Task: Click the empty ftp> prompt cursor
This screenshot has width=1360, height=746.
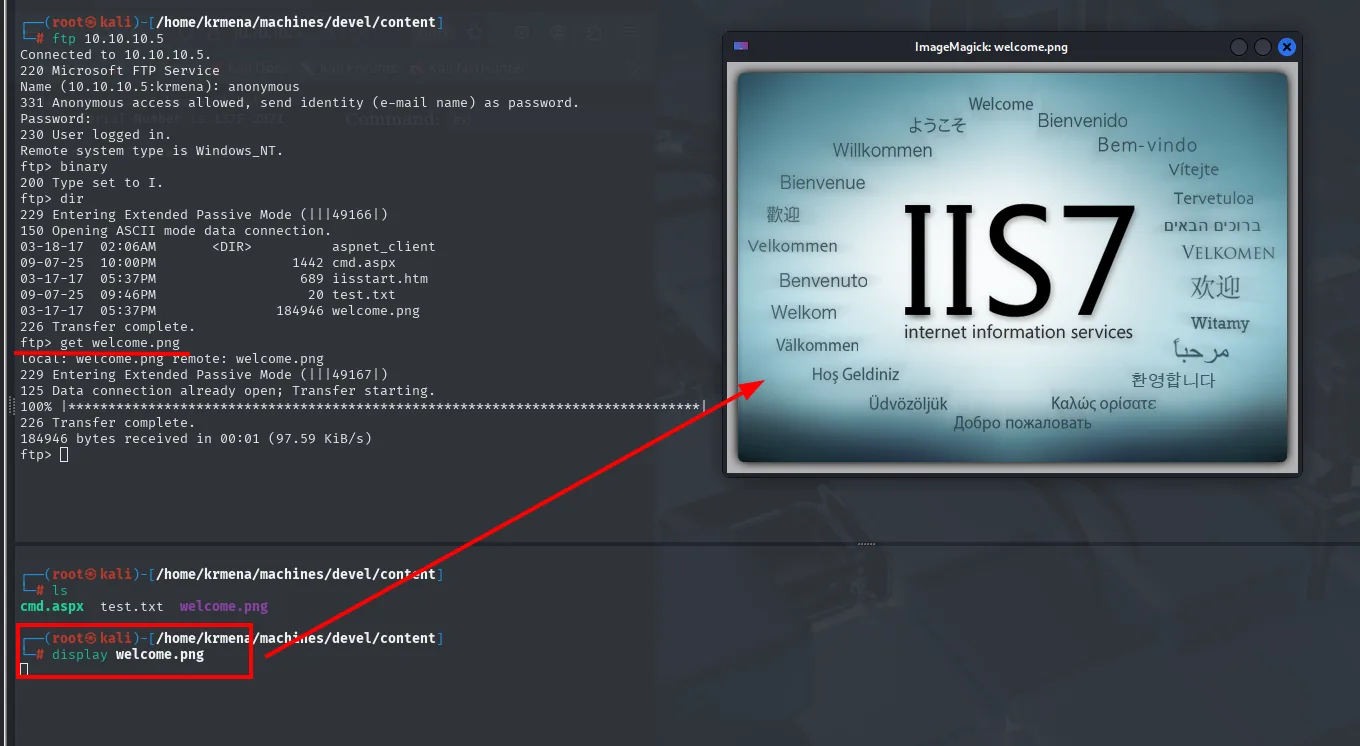Action: 64,454
